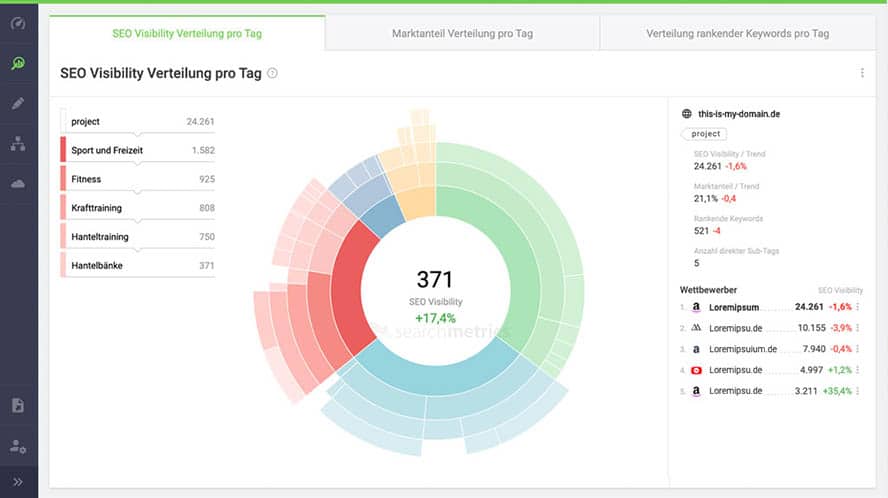This screenshot has height=498, width=888.
Task: Select the Fitness row
Action: (138, 179)
